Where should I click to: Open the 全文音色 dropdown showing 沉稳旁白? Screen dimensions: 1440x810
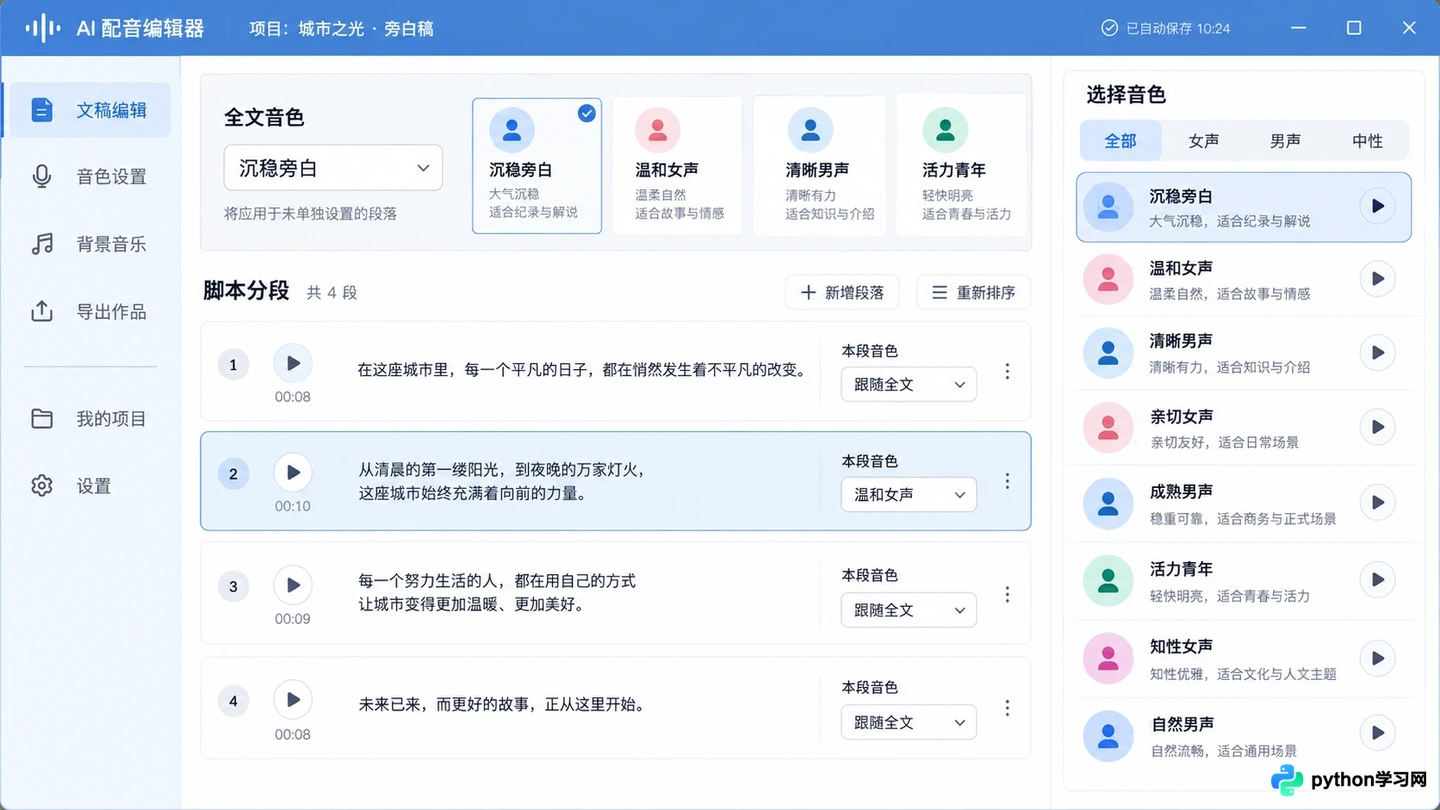tap(333, 168)
